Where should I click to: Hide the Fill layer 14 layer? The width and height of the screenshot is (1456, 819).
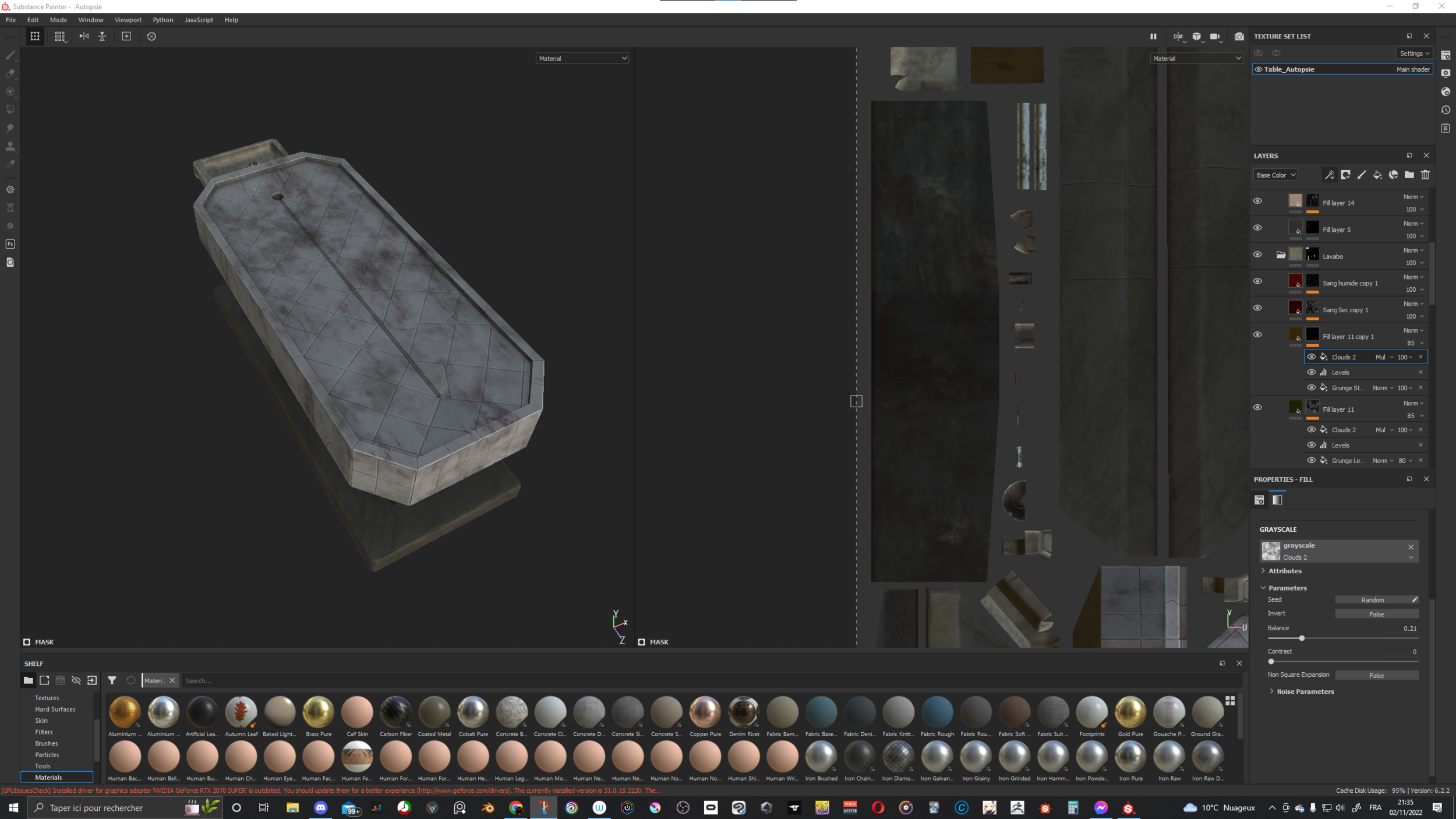pos(1257,202)
